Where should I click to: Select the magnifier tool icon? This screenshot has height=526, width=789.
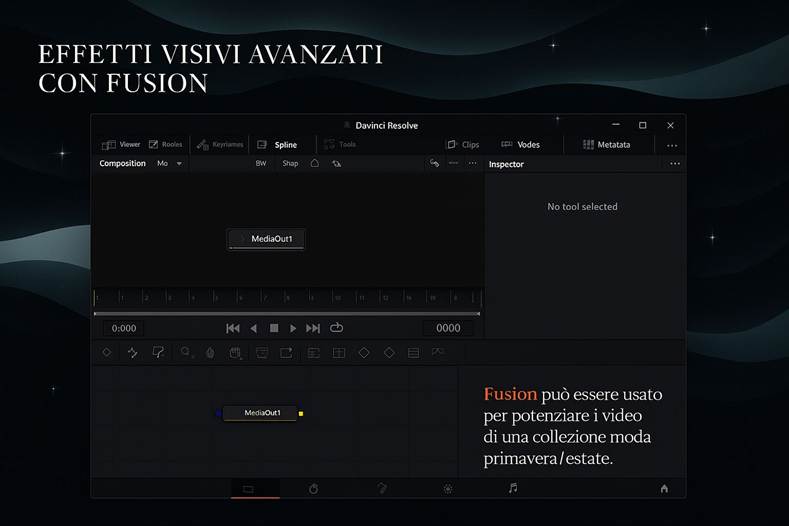click(x=186, y=352)
